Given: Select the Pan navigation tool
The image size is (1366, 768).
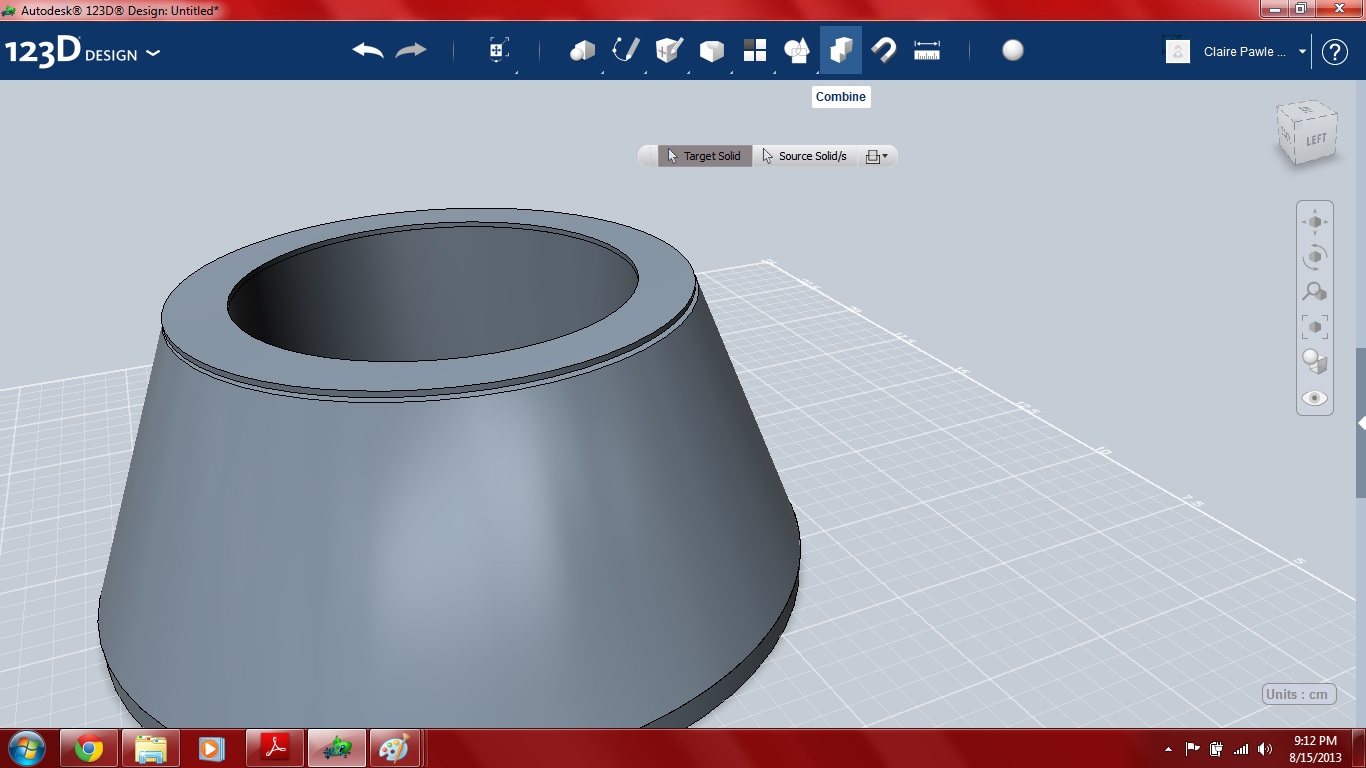Looking at the screenshot, I should click(1315, 222).
